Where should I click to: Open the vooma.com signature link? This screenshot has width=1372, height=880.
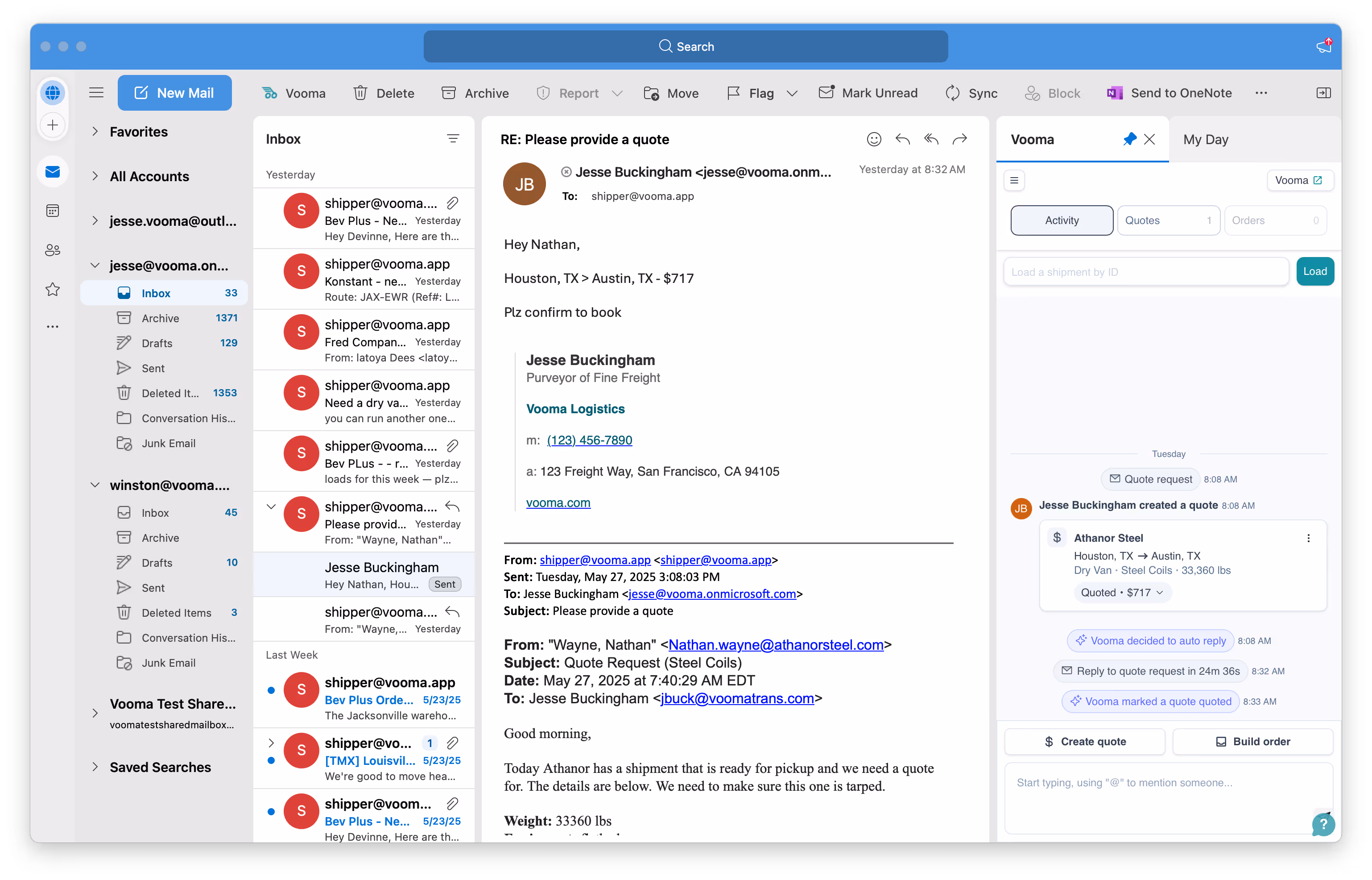[558, 502]
